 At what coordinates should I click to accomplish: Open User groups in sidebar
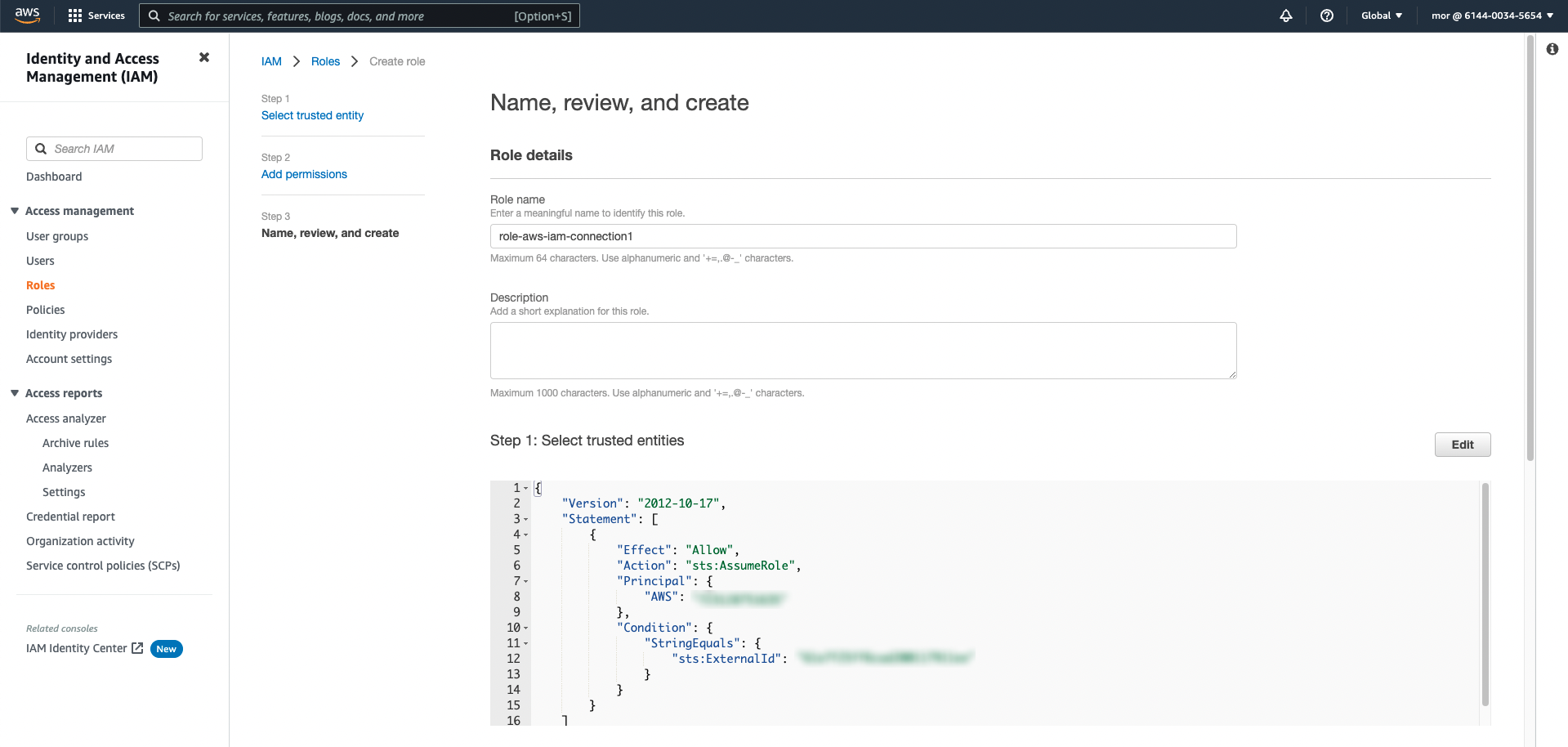57,236
